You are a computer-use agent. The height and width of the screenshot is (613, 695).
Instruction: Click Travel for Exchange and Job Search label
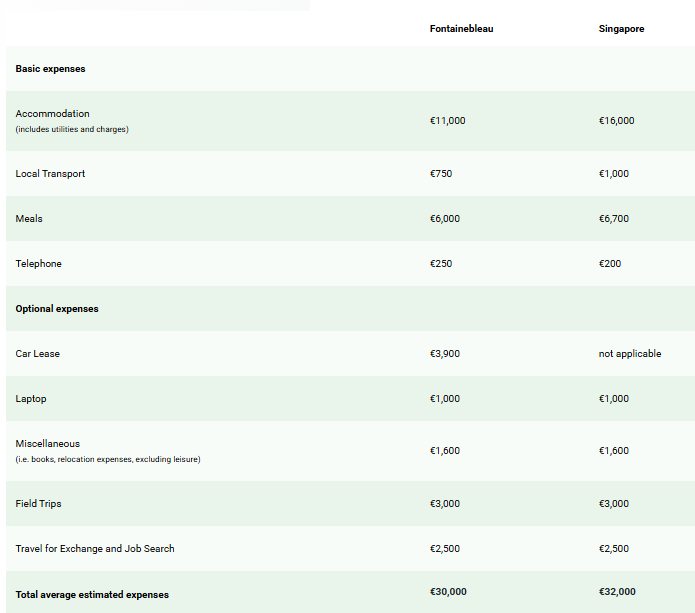click(95, 549)
